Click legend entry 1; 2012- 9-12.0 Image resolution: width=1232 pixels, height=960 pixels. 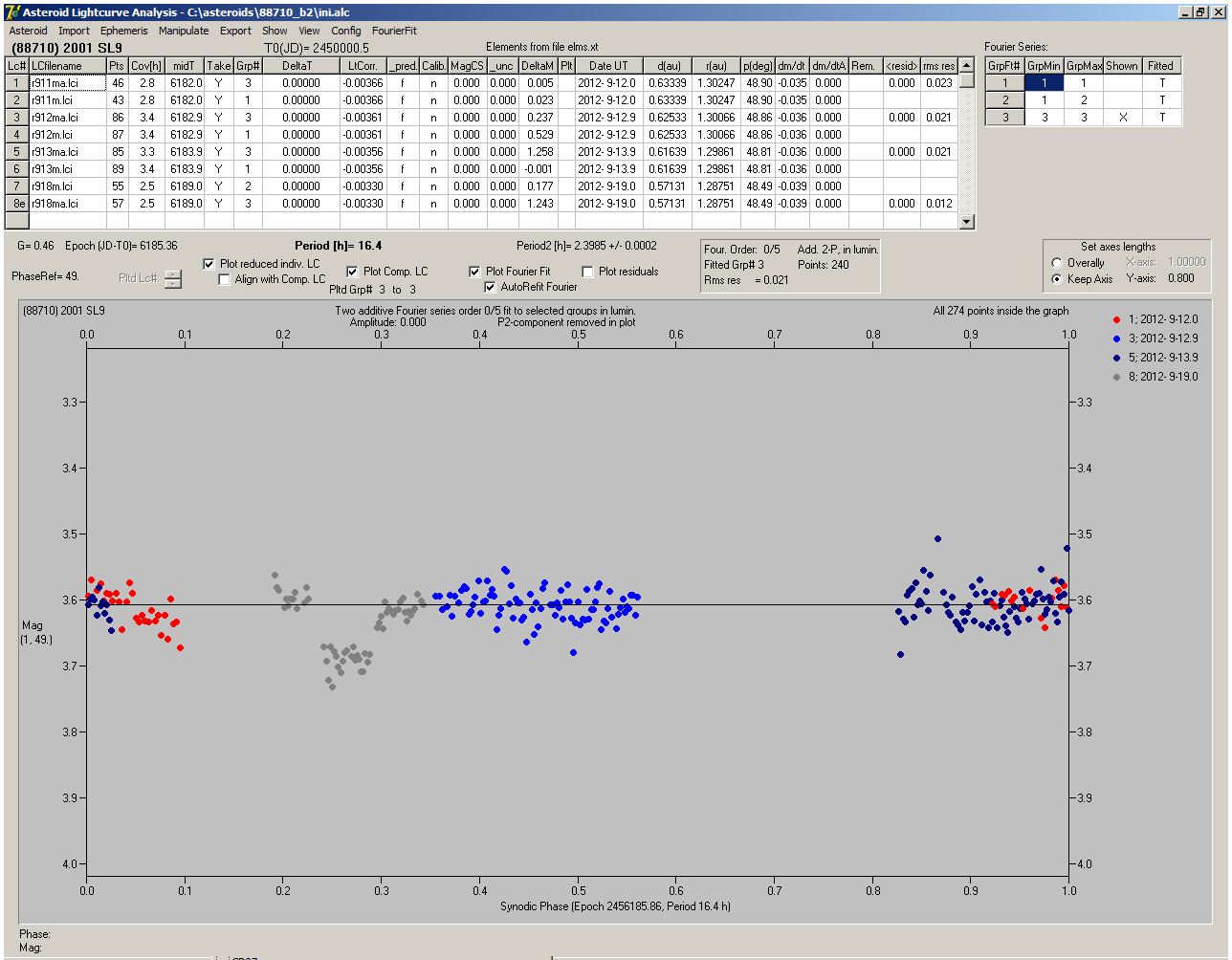click(x=1155, y=318)
